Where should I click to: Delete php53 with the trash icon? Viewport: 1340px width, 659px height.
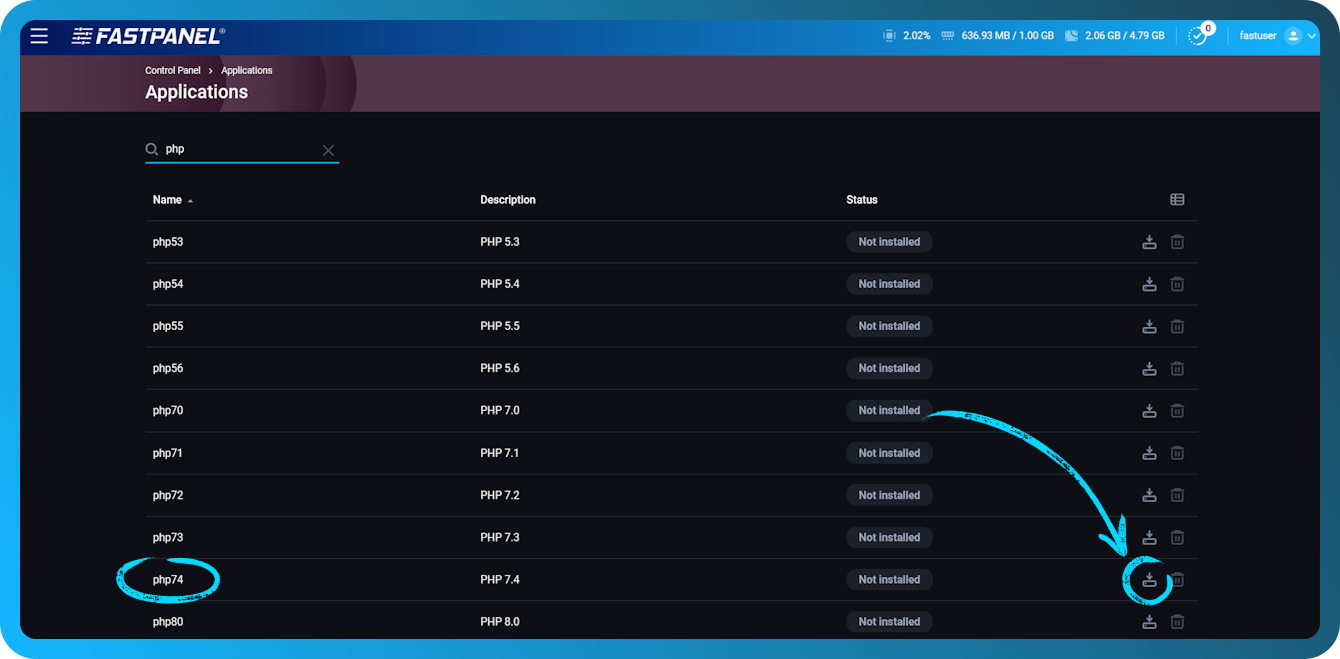(x=1177, y=241)
